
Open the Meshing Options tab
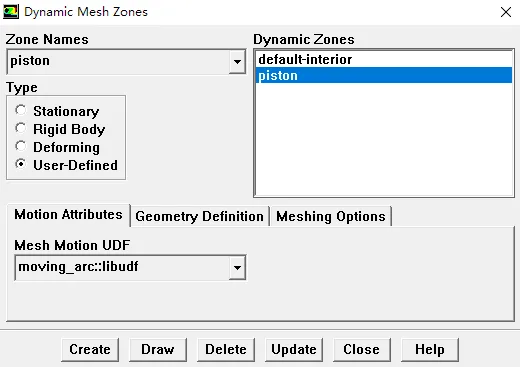point(331,216)
